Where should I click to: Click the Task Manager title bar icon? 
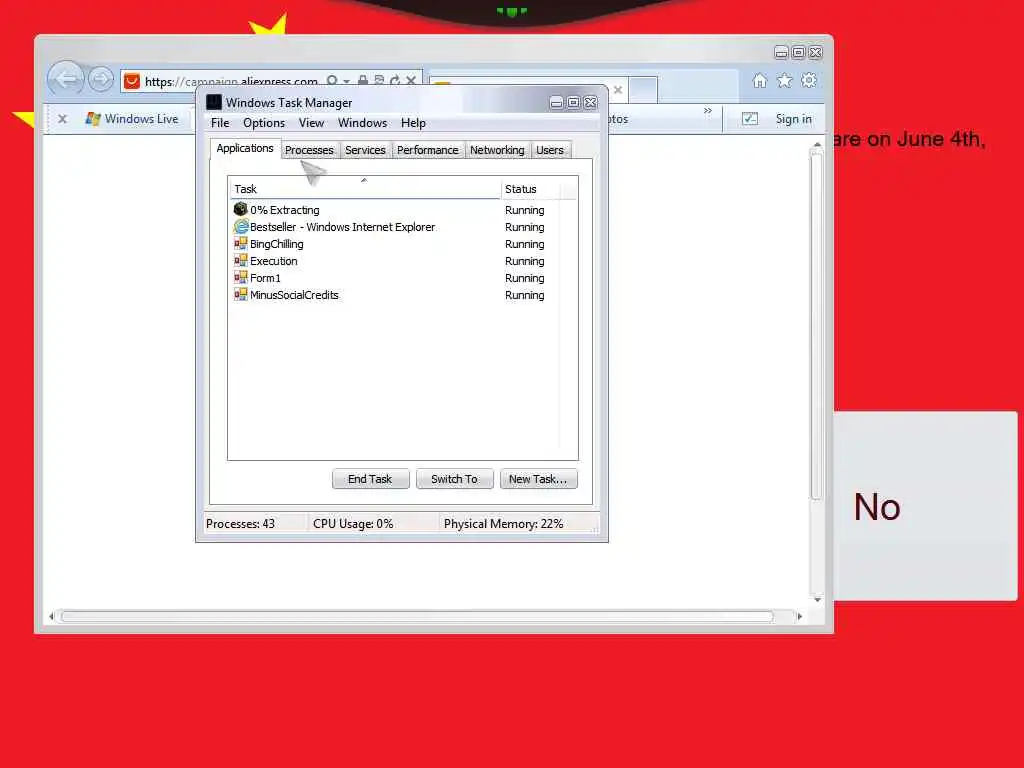point(214,102)
